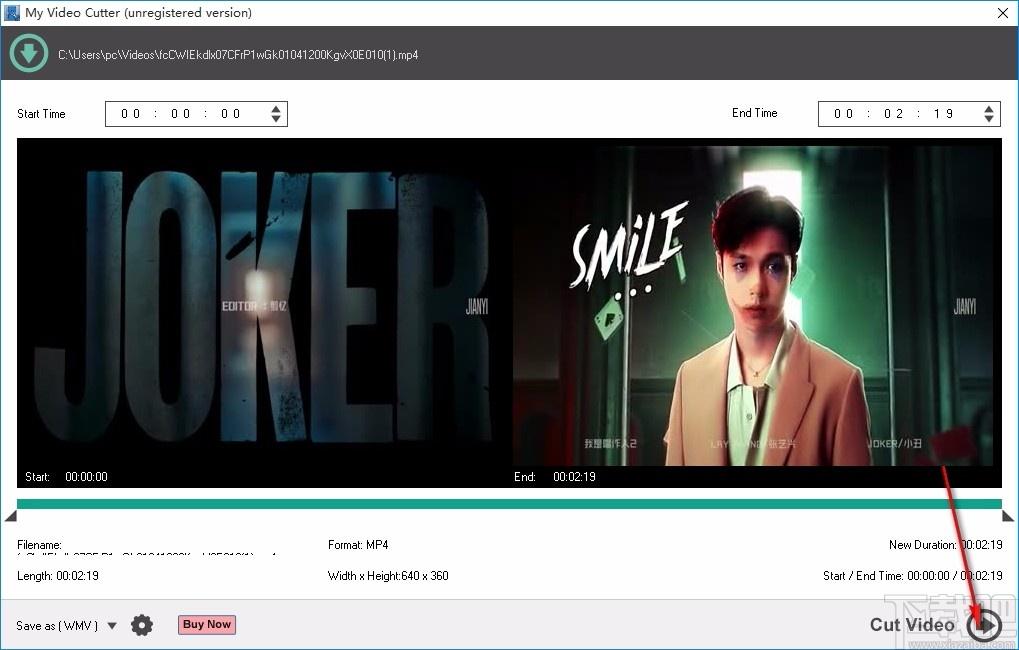Click the Start Time label

41,114
